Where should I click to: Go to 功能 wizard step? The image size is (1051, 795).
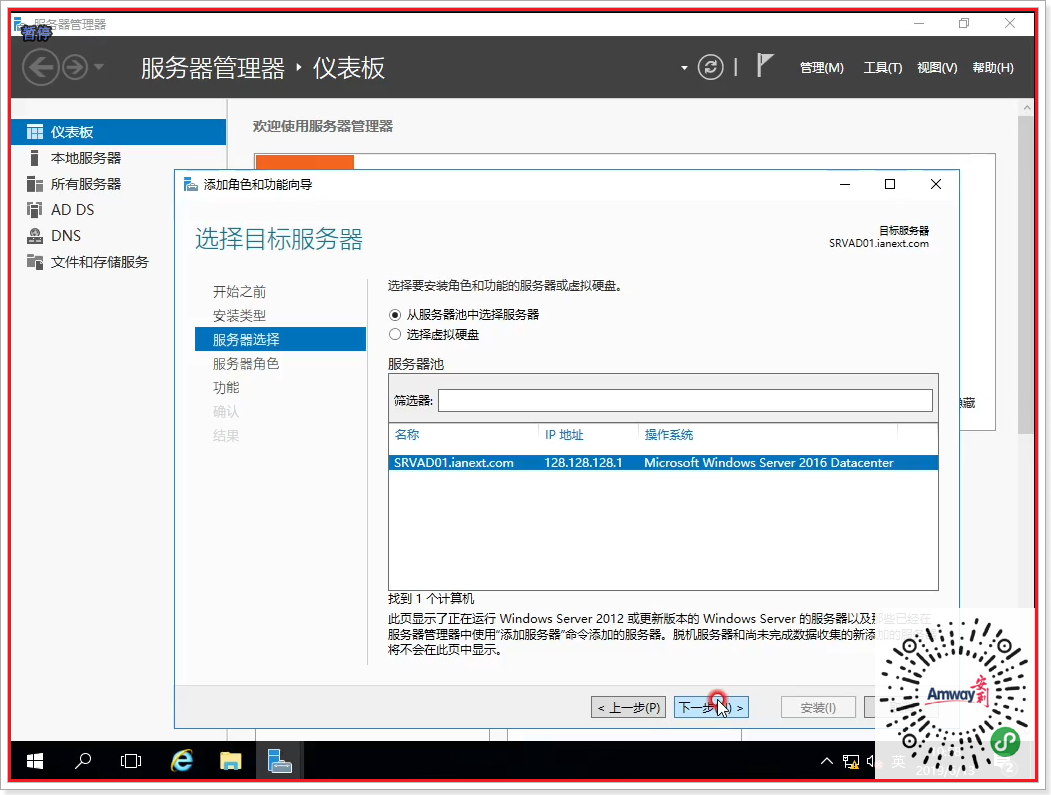pos(226,387)
